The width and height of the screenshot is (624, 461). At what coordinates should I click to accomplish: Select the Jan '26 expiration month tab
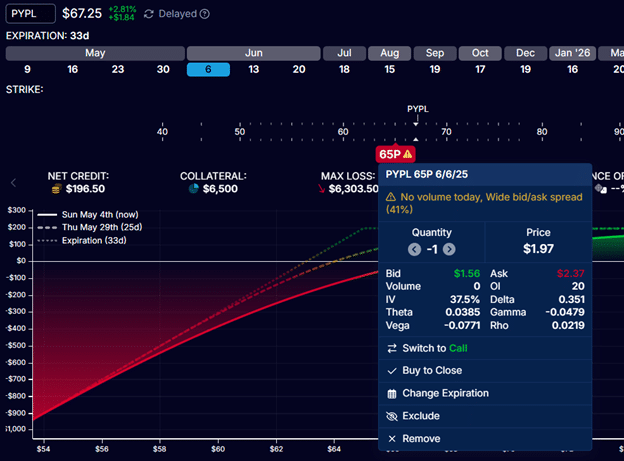click(572, 53)
